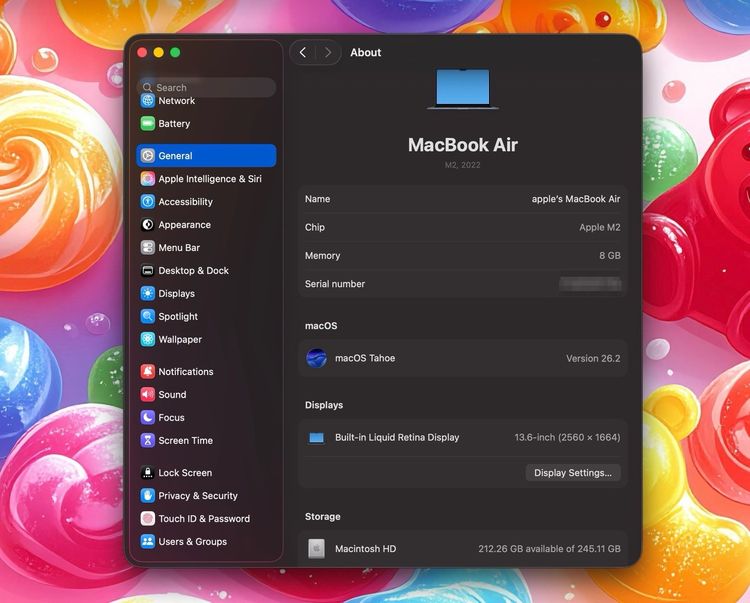Open the Focus moon icon

pyautogui.click(x=148, y=417)
